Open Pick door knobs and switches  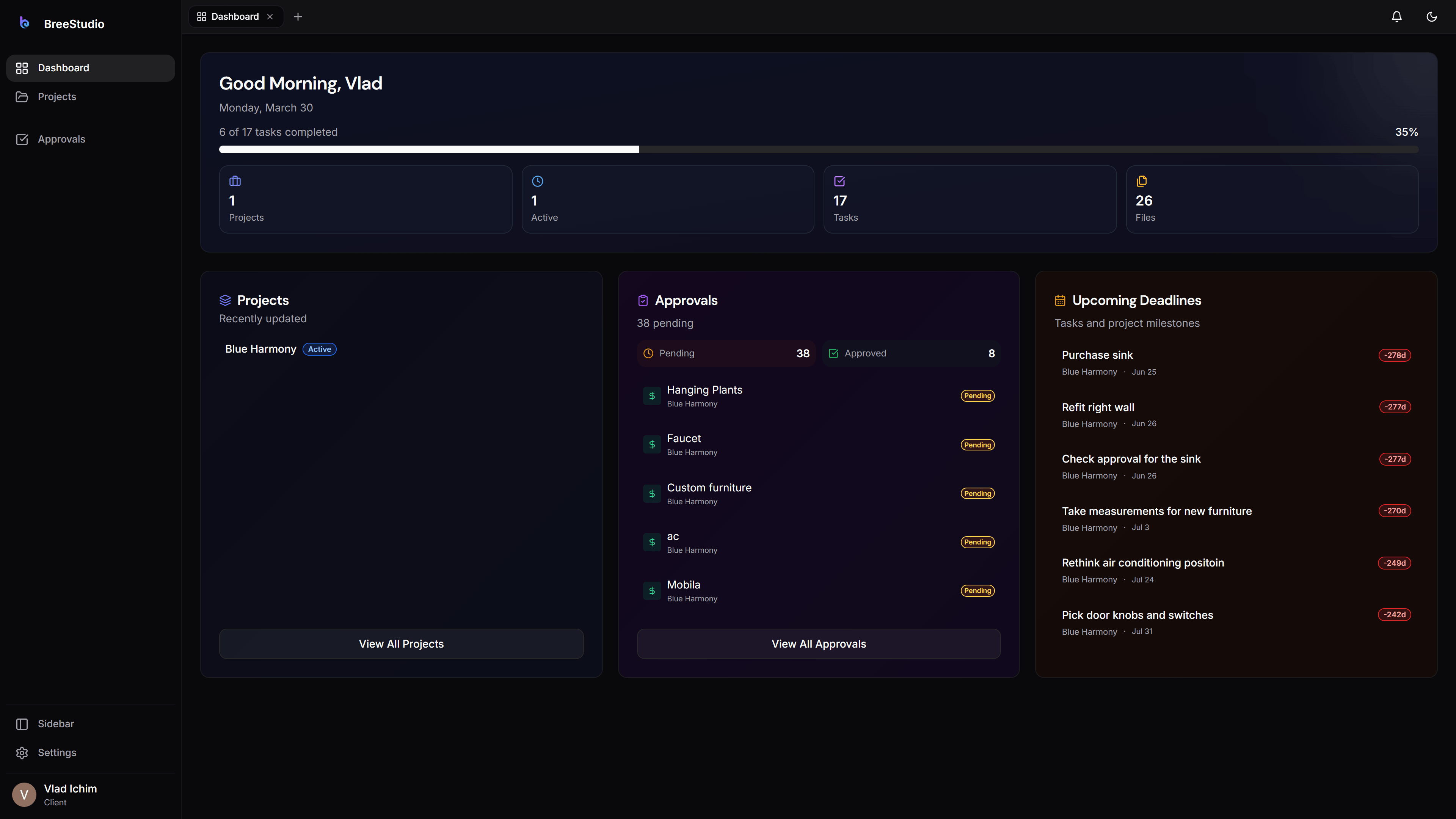(x=1236, y=622)
